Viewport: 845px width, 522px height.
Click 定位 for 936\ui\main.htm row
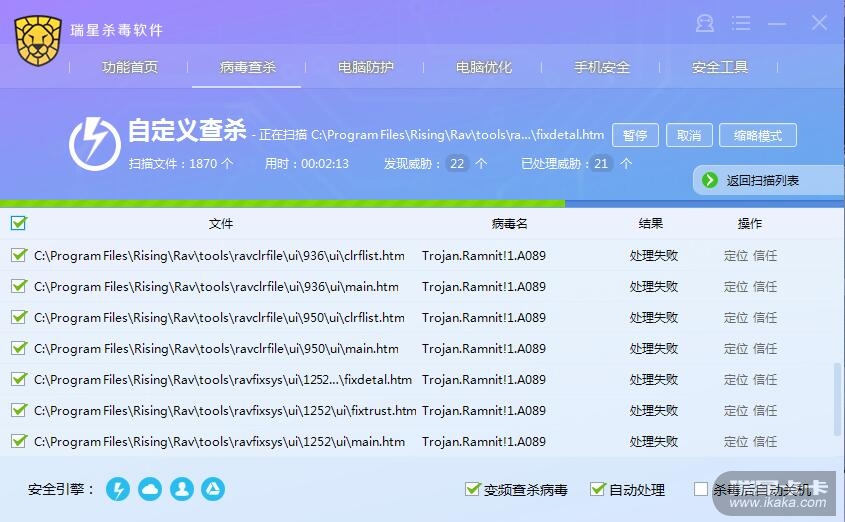pos(736,287)
